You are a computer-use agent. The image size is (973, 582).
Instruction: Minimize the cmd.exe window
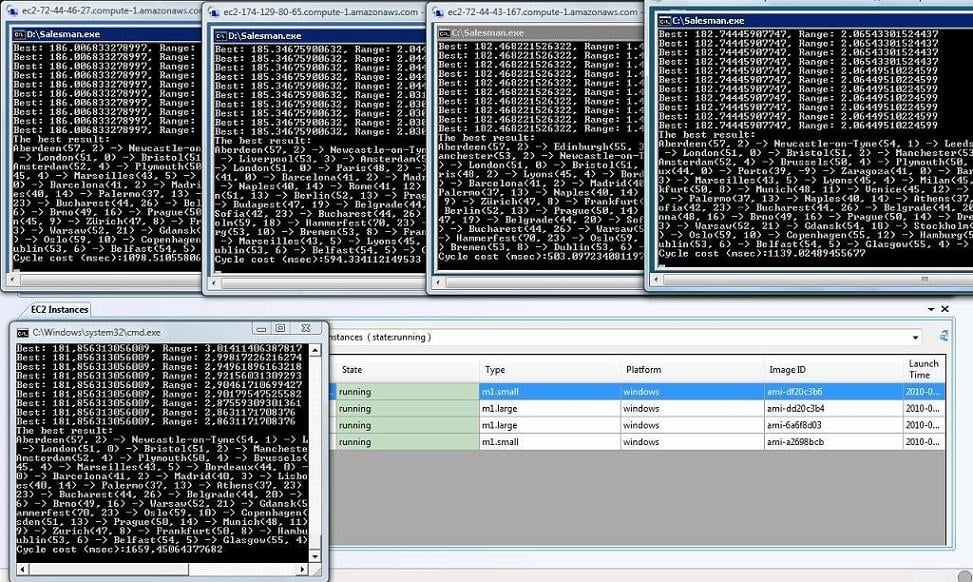(261, 328)
